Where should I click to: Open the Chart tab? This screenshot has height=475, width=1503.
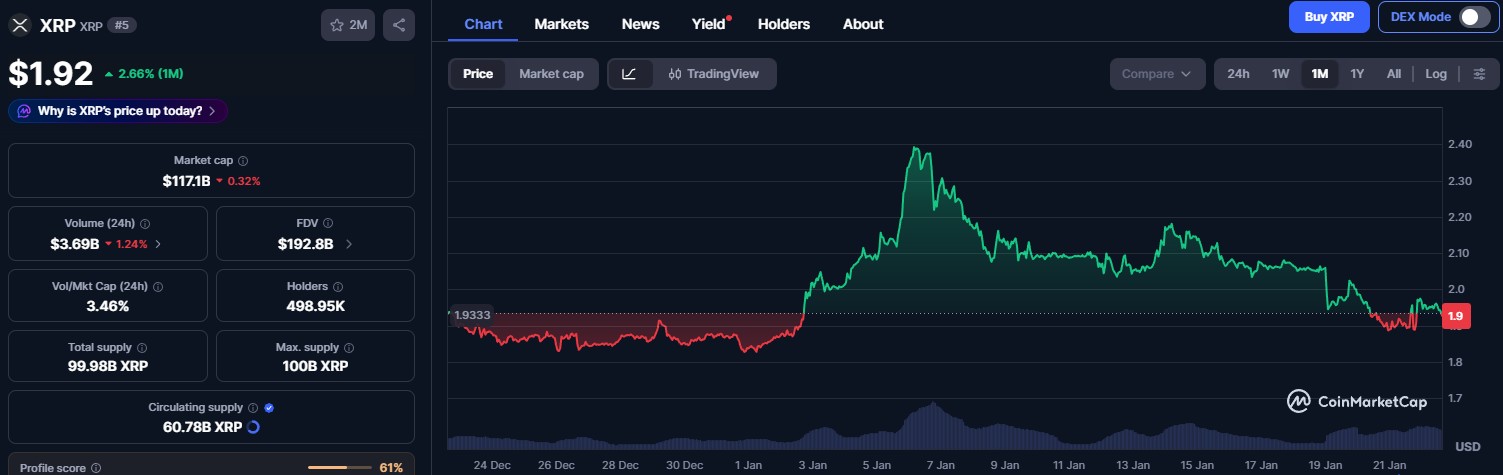pyautogui.click(x=483, y=24)
